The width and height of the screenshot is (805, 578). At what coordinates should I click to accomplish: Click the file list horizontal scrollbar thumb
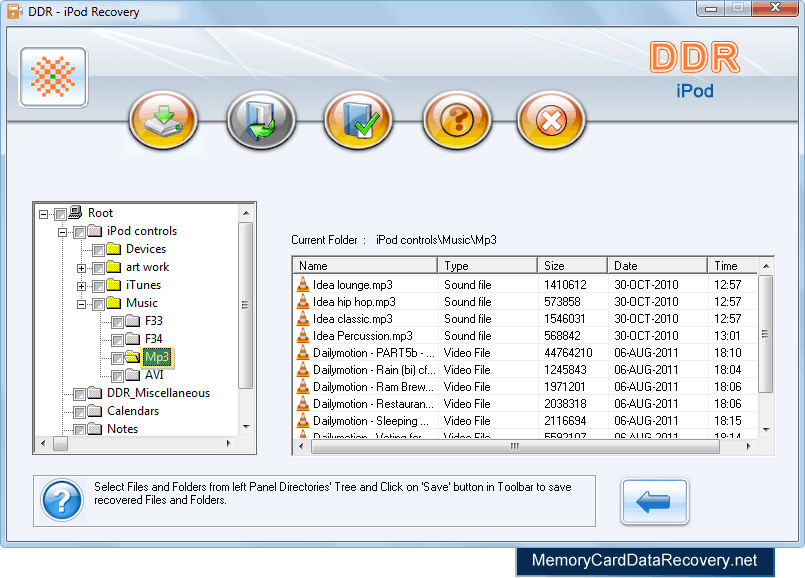point(515,447)
